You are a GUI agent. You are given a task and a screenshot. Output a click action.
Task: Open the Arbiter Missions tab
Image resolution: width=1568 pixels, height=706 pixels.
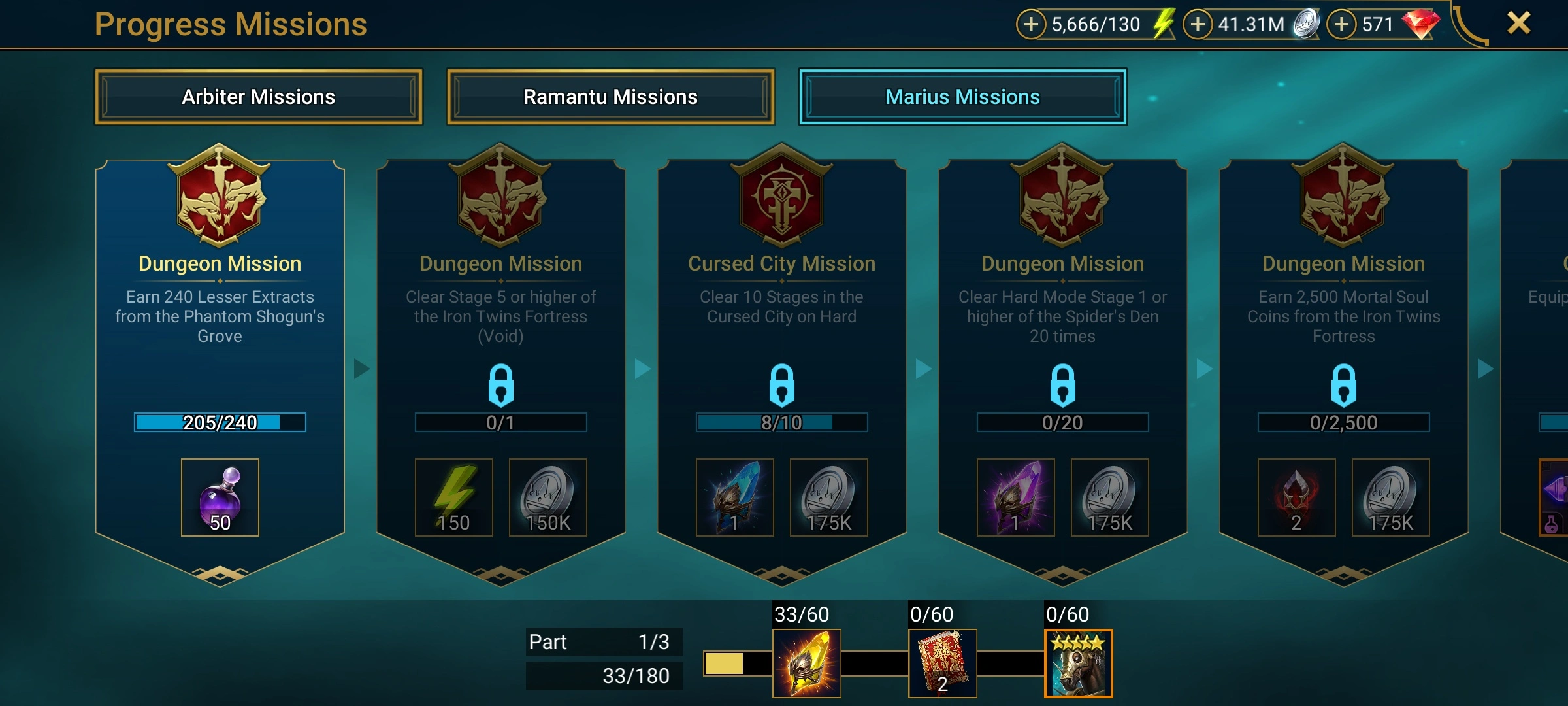(259, 97)
